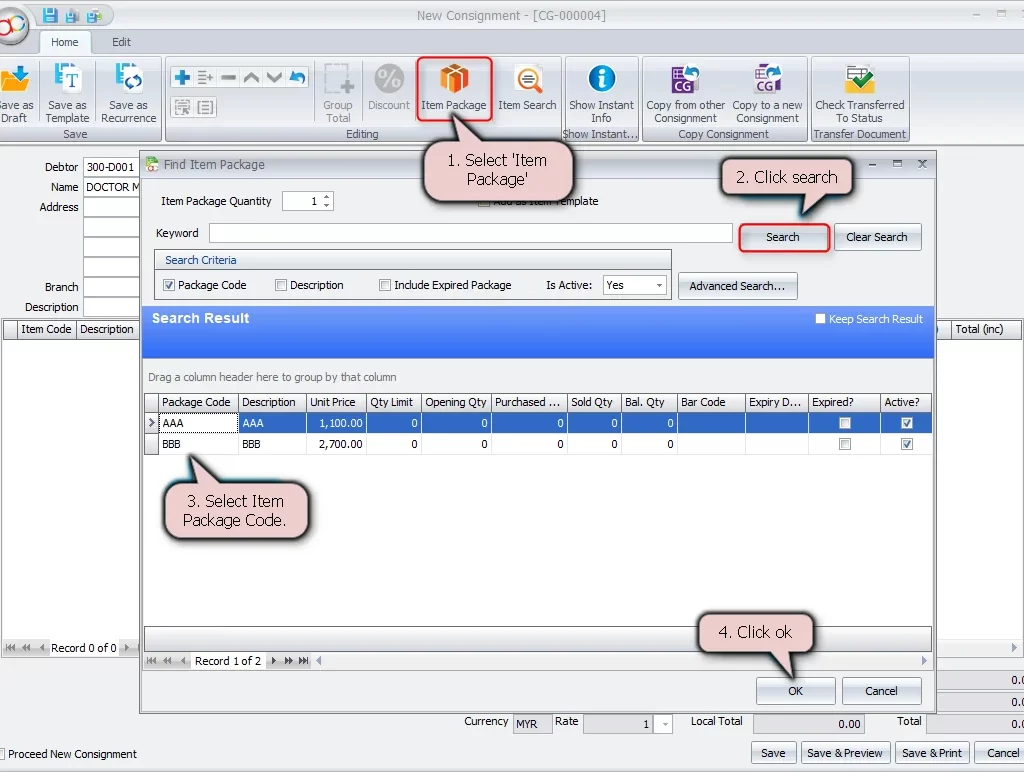
Task: Move row up with up arrow icon
Action: [x=251, y=78]
